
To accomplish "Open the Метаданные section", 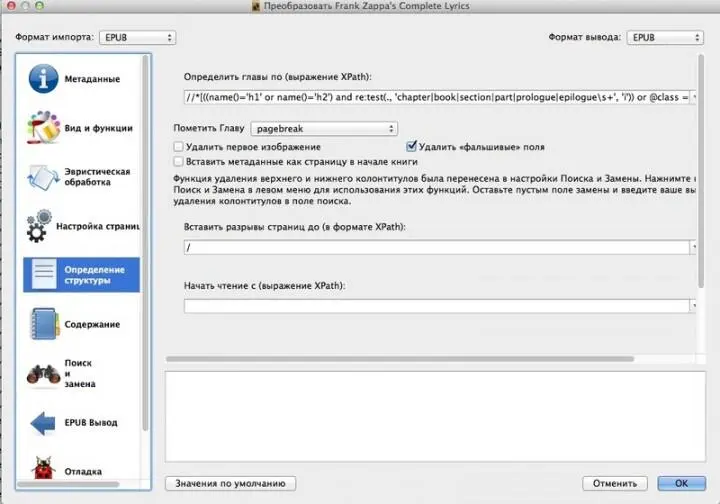I will [92, 79].
